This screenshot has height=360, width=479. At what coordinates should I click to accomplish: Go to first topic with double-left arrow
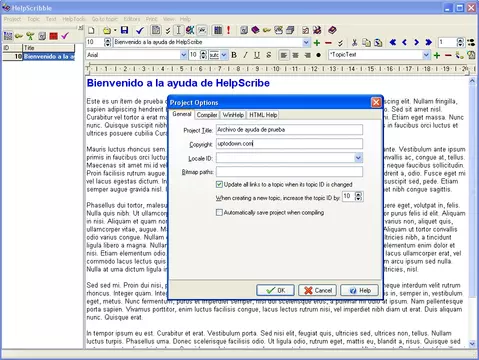[x=393, y=42]
